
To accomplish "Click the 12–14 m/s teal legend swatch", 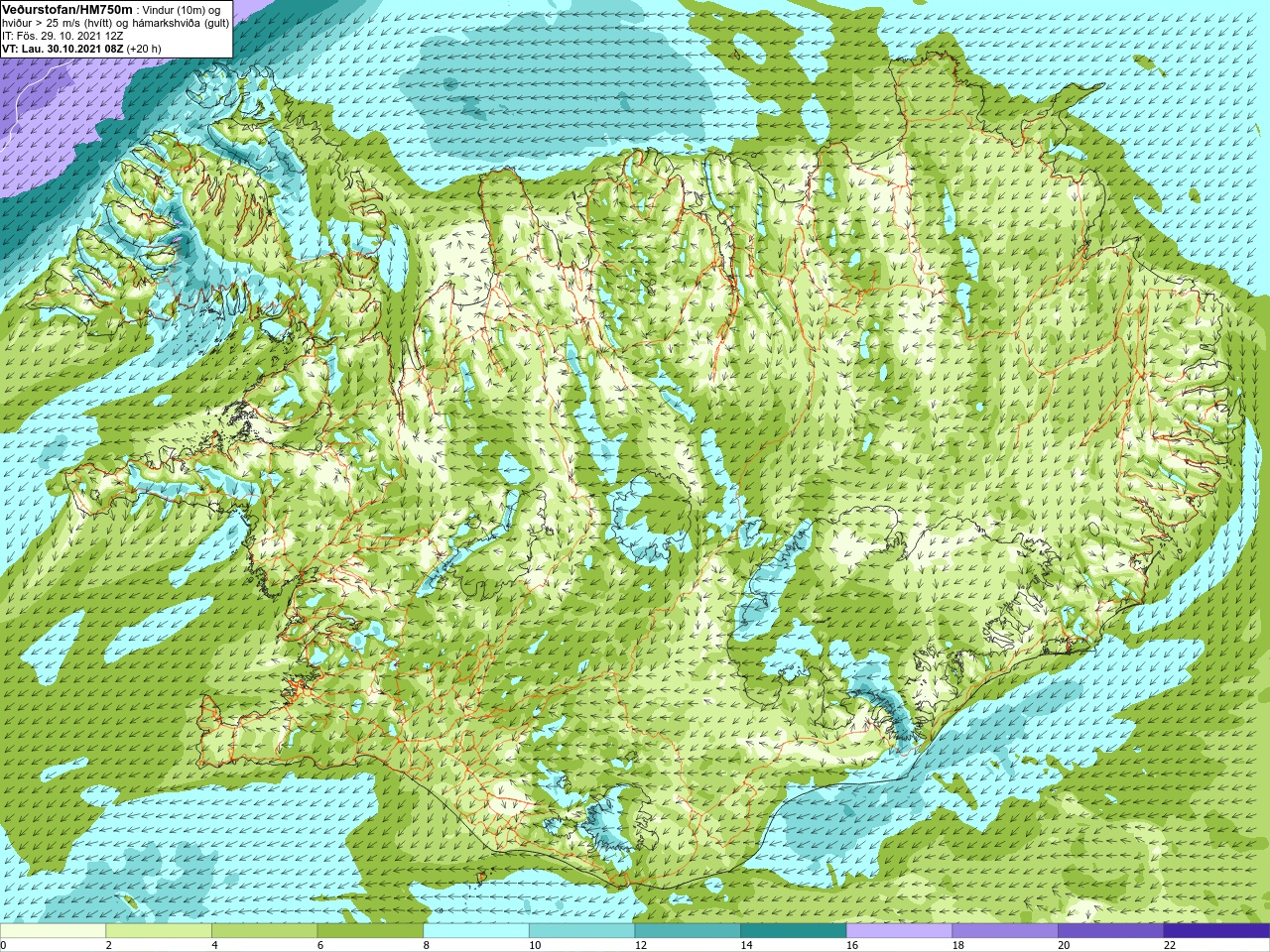I will [x=688, y=931].
